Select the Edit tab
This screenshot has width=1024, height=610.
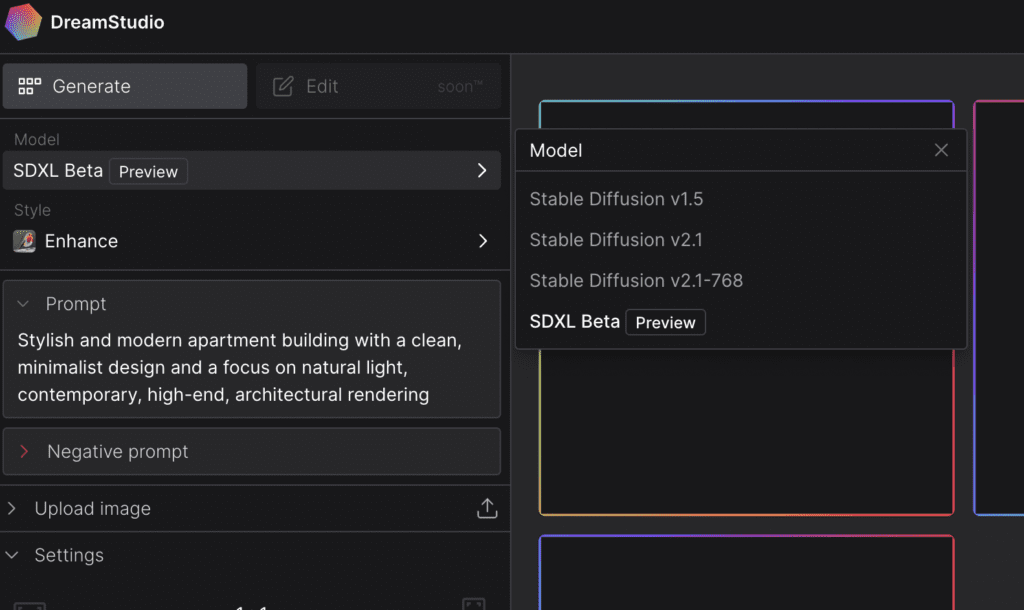(378, 86)
